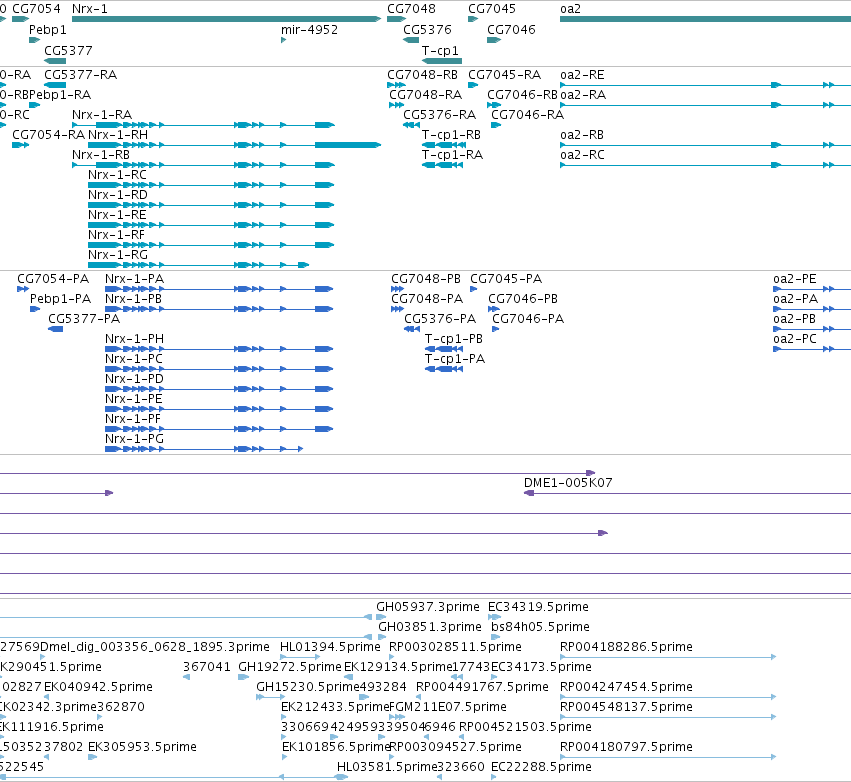Select the Pebp1-RA transcript label

(x=60, y=94)
